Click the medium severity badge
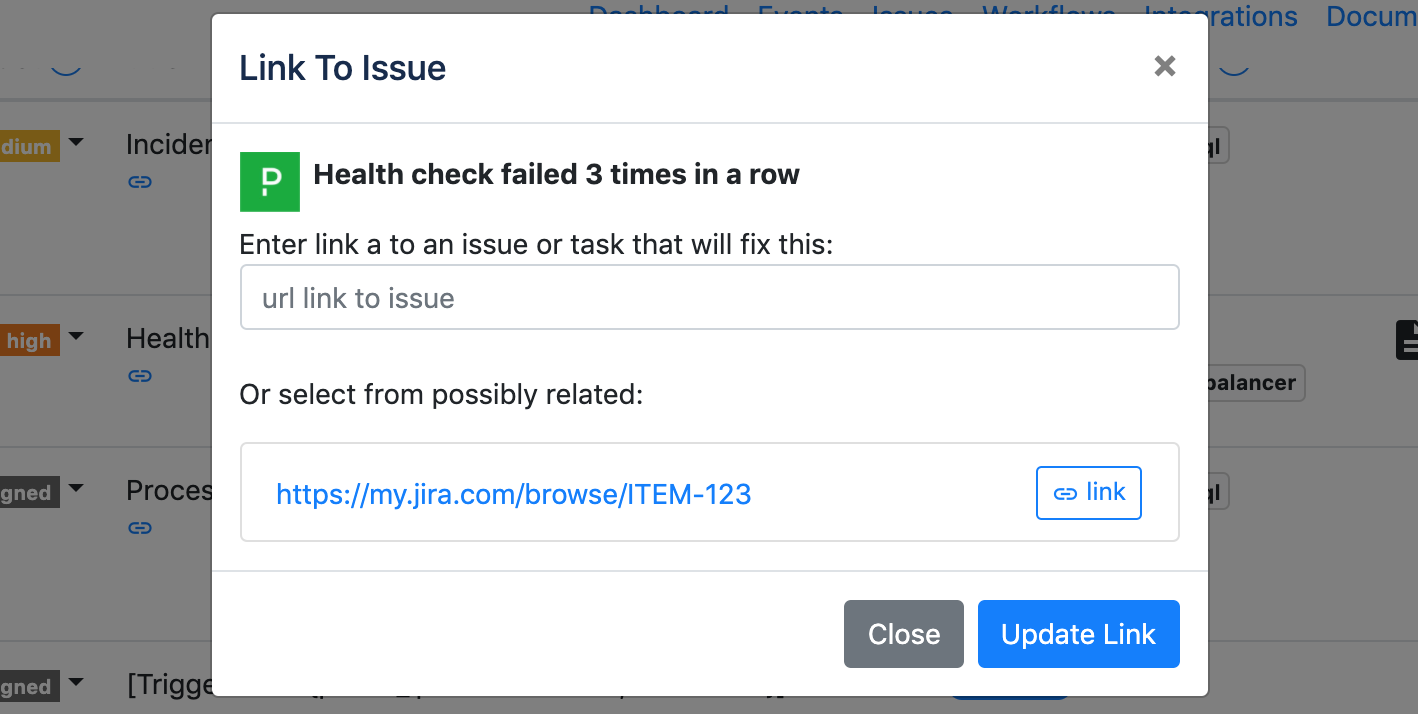The width and height of the screenshot is (1418, 714). (x=28, y=146)
